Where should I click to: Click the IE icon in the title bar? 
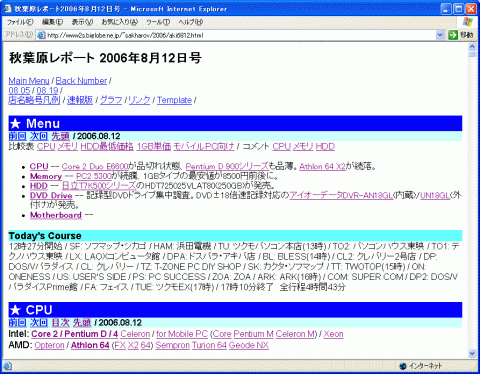[8, 8]
